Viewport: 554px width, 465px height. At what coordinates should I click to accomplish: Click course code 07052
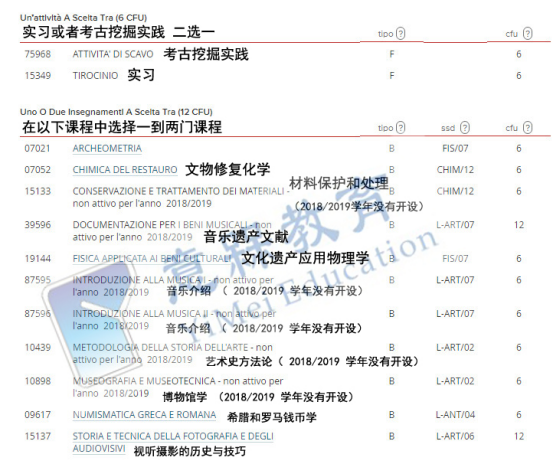click(x=37, y=170)
